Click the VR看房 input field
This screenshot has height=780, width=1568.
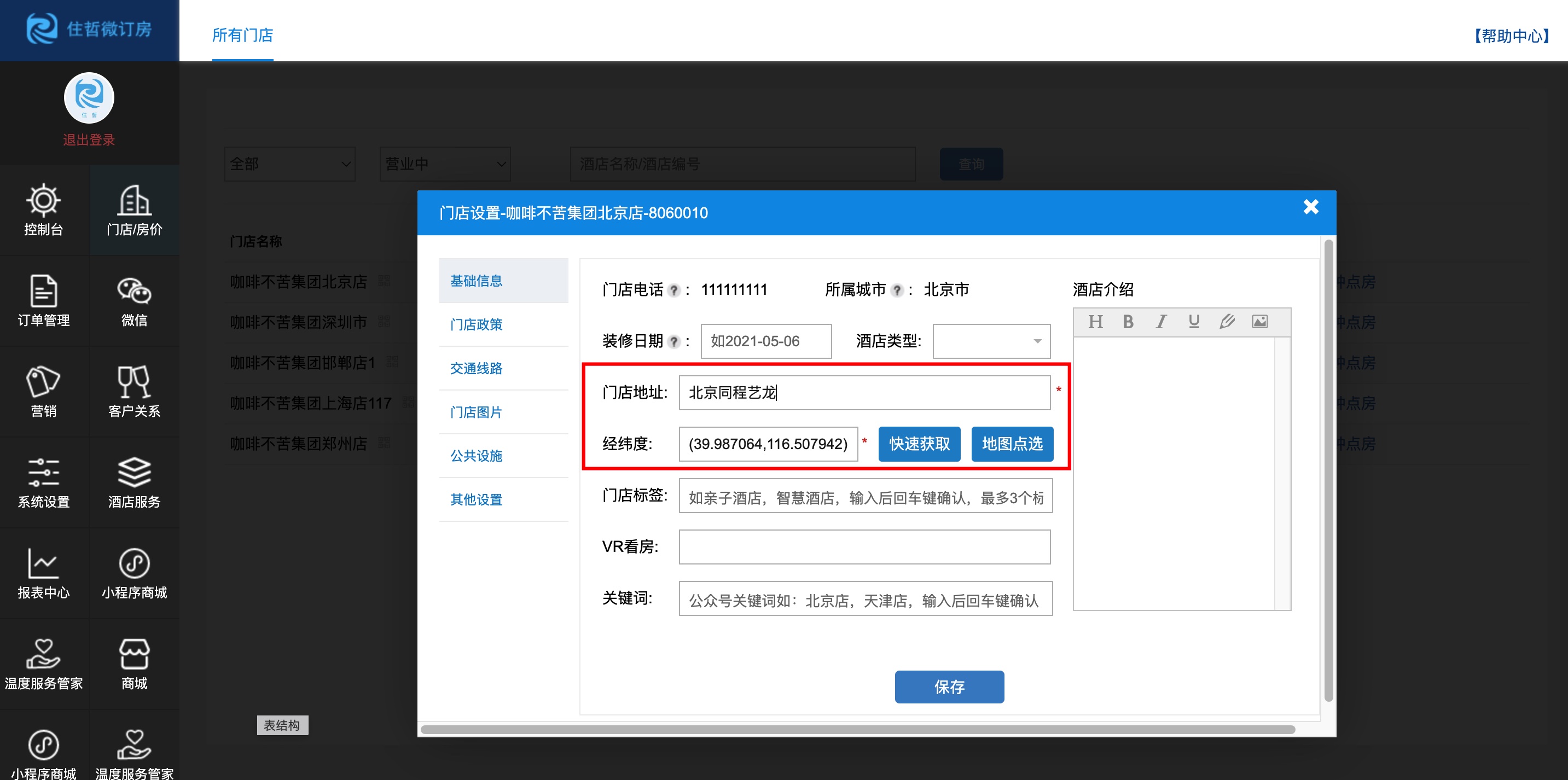pyautogui.click(x=864, y=546)
